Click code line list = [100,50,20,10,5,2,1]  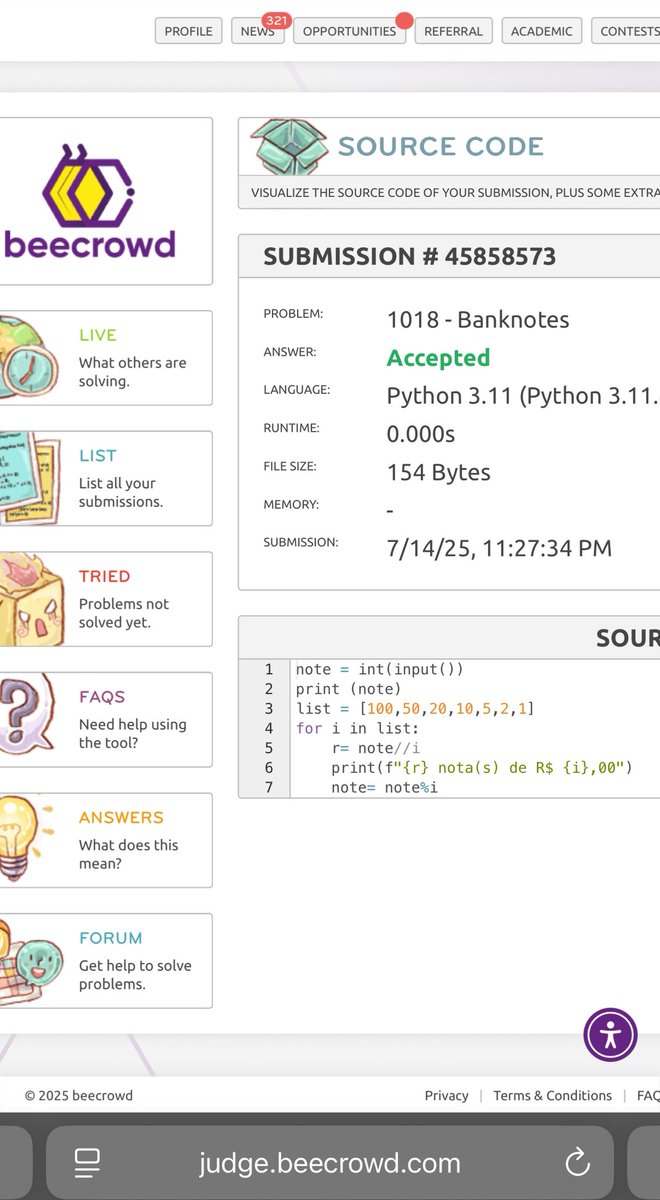415,709
